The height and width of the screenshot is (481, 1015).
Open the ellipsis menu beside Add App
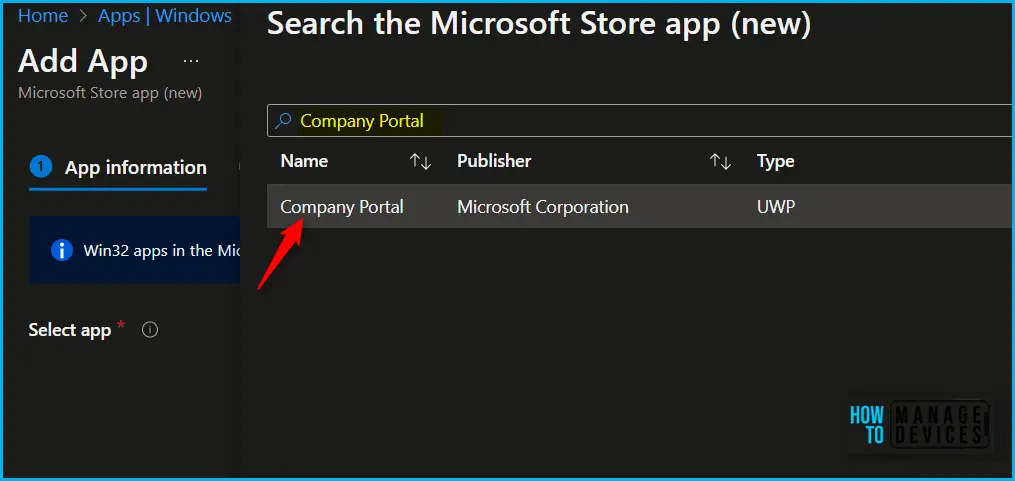[x=190, y=62]
